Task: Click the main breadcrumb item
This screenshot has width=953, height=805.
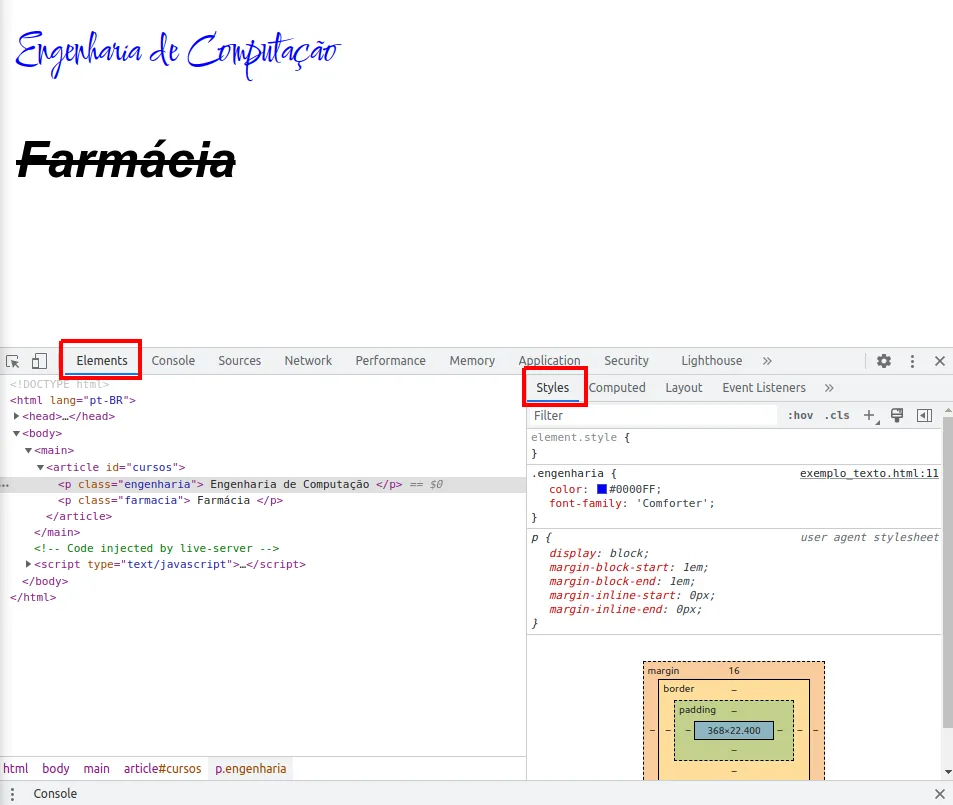Action: pyautogui.click(x=97, y=769)
